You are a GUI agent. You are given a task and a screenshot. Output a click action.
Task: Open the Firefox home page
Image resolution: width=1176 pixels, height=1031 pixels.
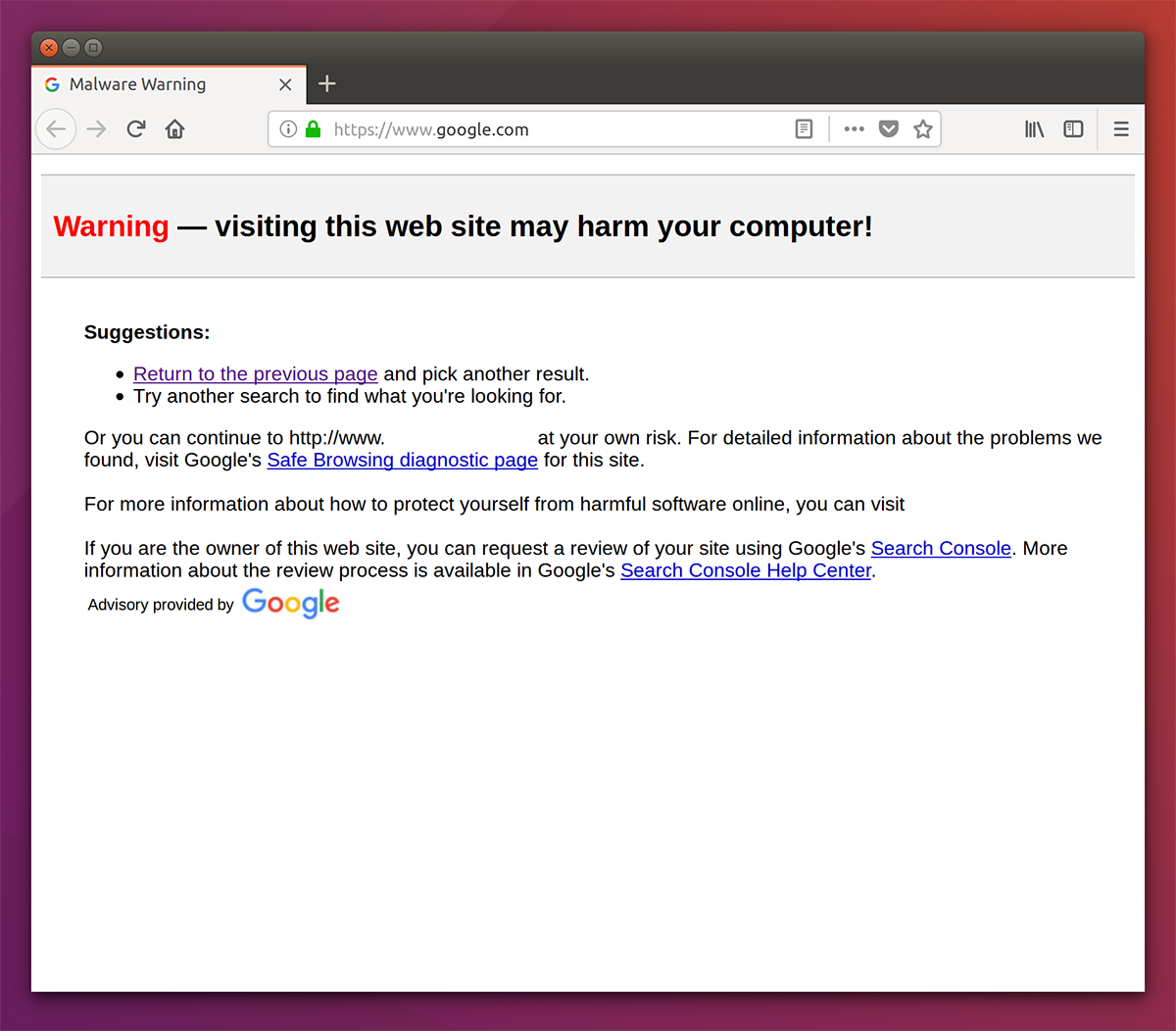(175, 129)
